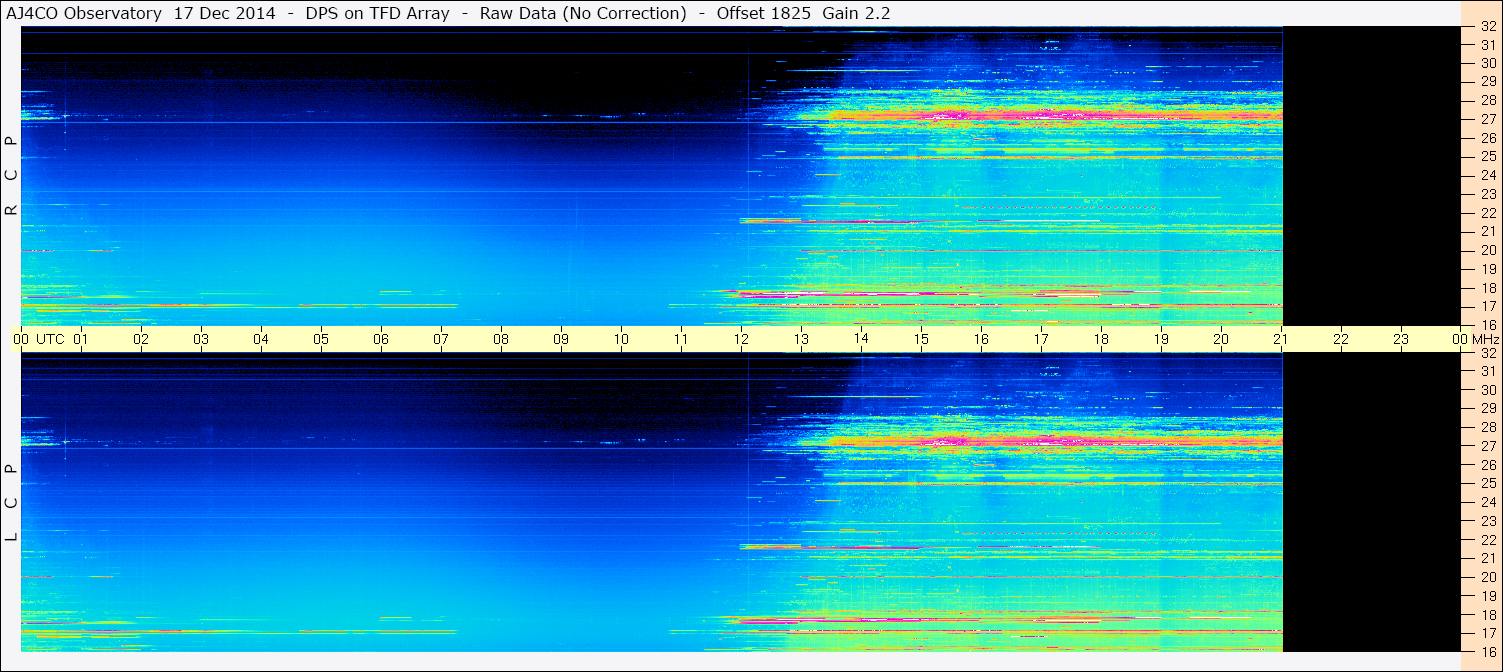Click the 12 hour mark on the UTC axis
Viewport: 1503px width, 672px height.
[741, 339]
